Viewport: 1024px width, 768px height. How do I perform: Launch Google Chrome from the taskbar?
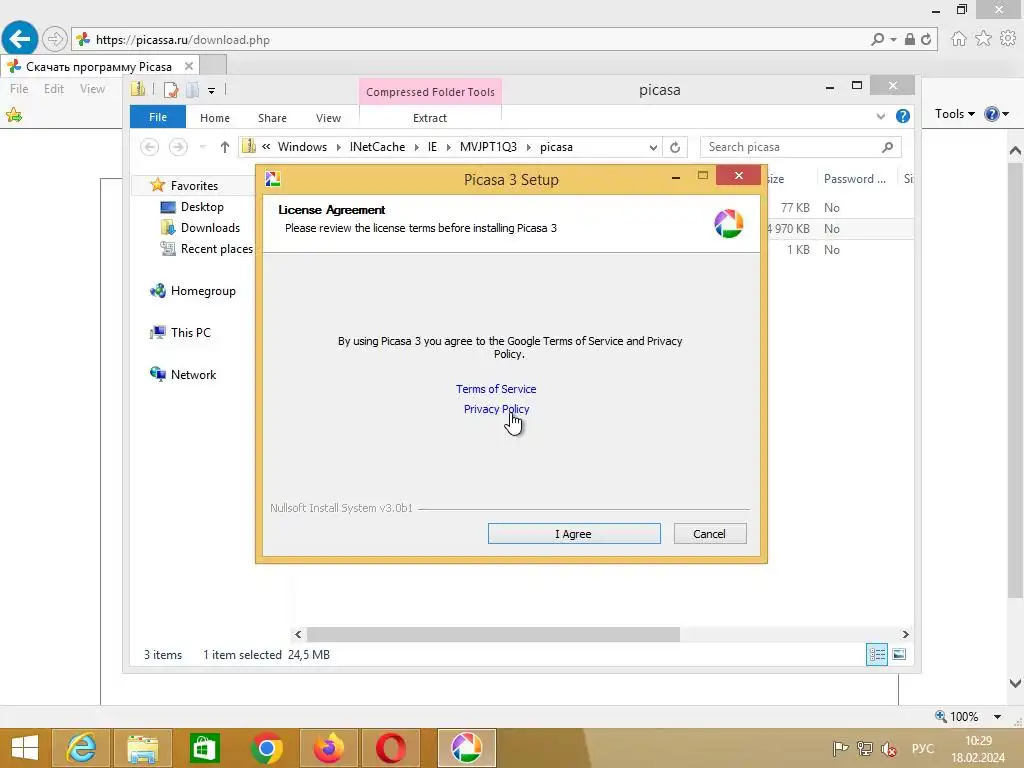pyautogui.click(x=266, y=748)
